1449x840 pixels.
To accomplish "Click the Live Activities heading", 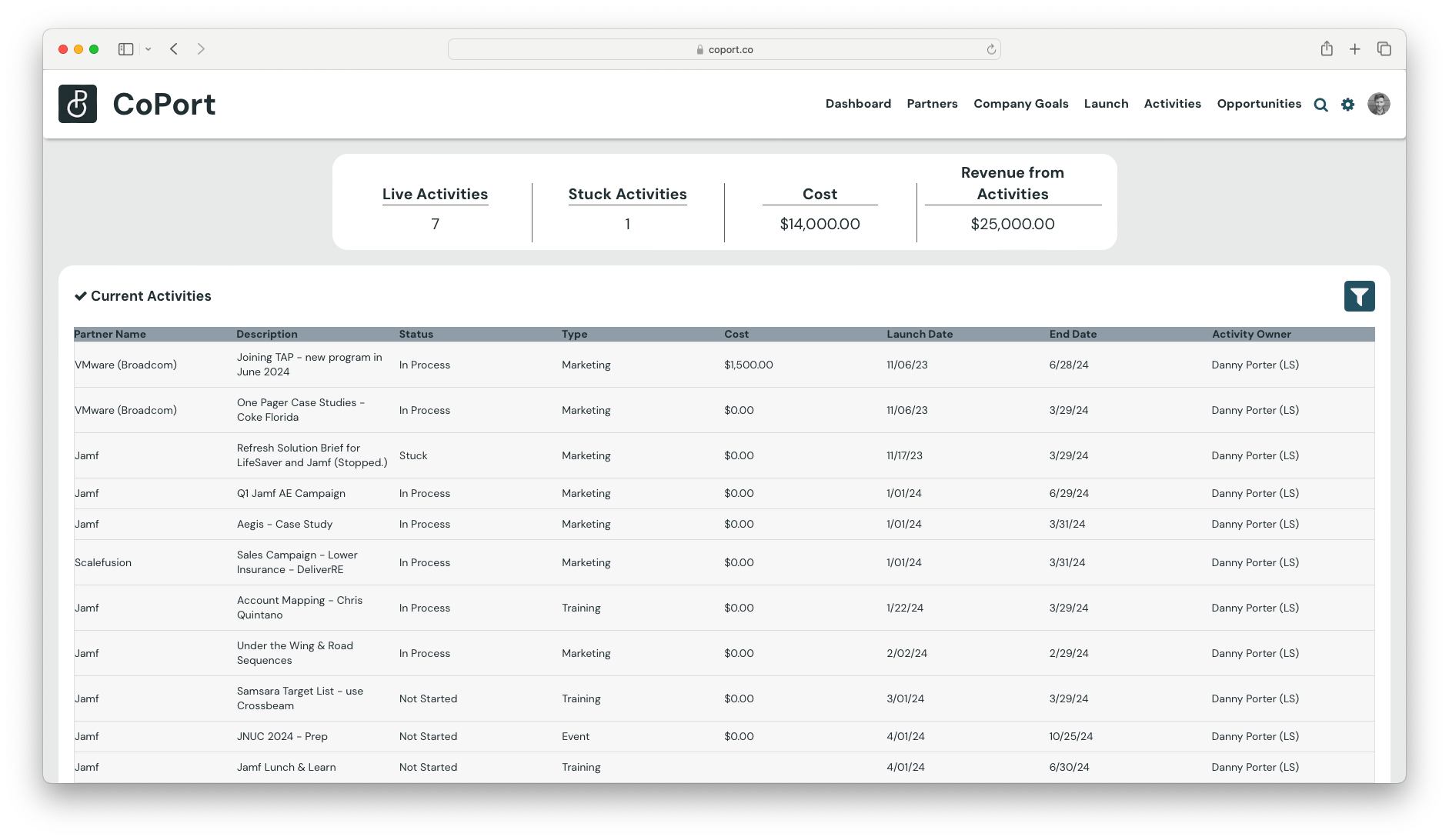I will (435, 195).
